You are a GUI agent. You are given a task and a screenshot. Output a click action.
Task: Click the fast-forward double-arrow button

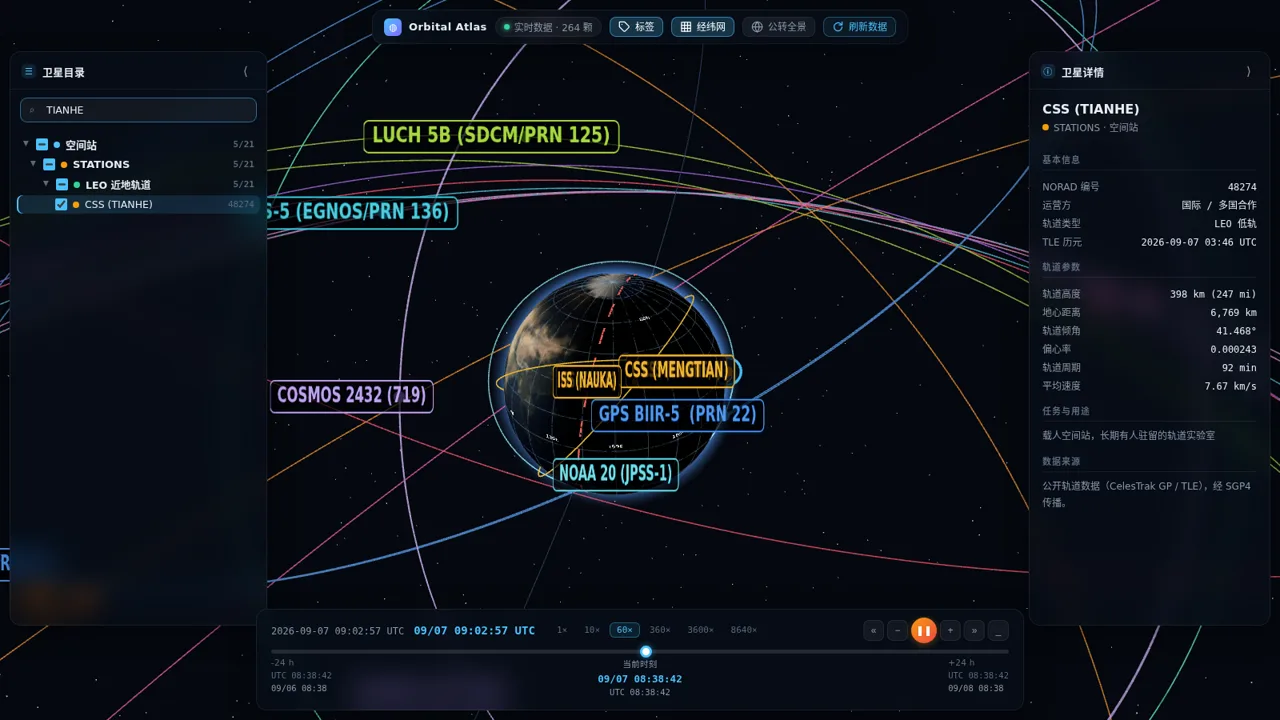pos(974,630)
